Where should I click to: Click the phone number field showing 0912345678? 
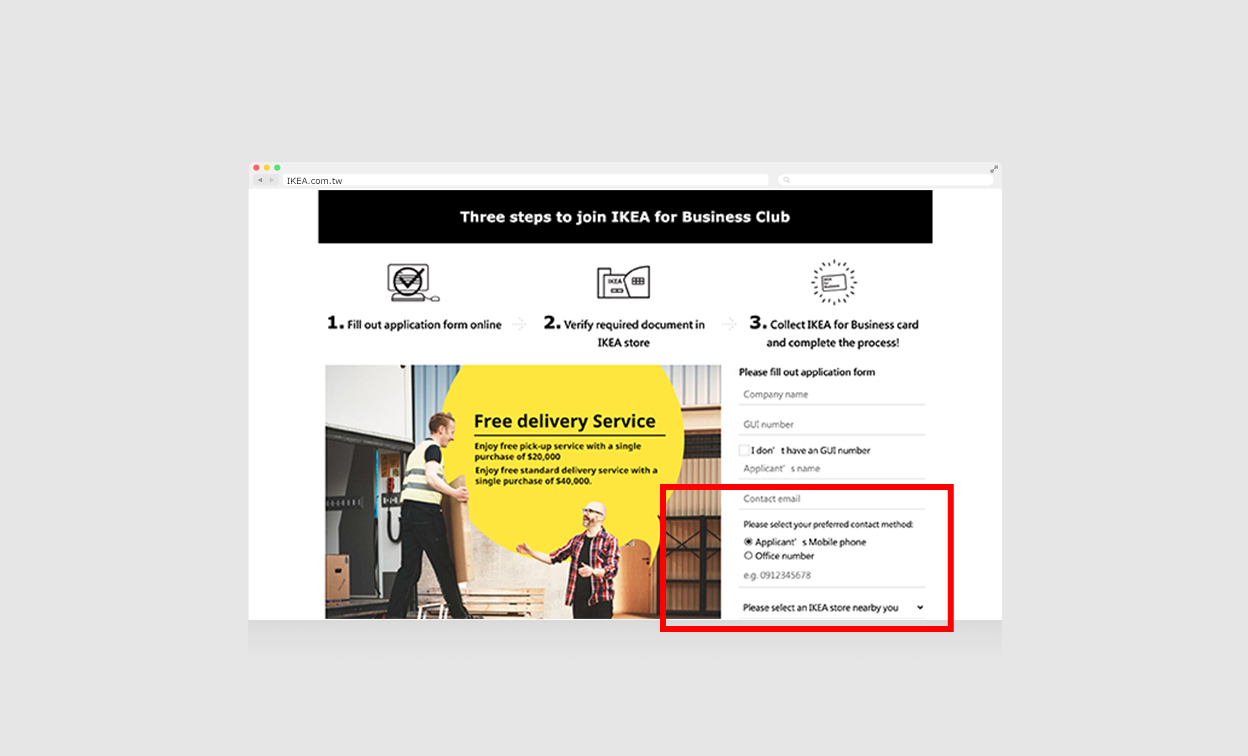click(832, 576)
